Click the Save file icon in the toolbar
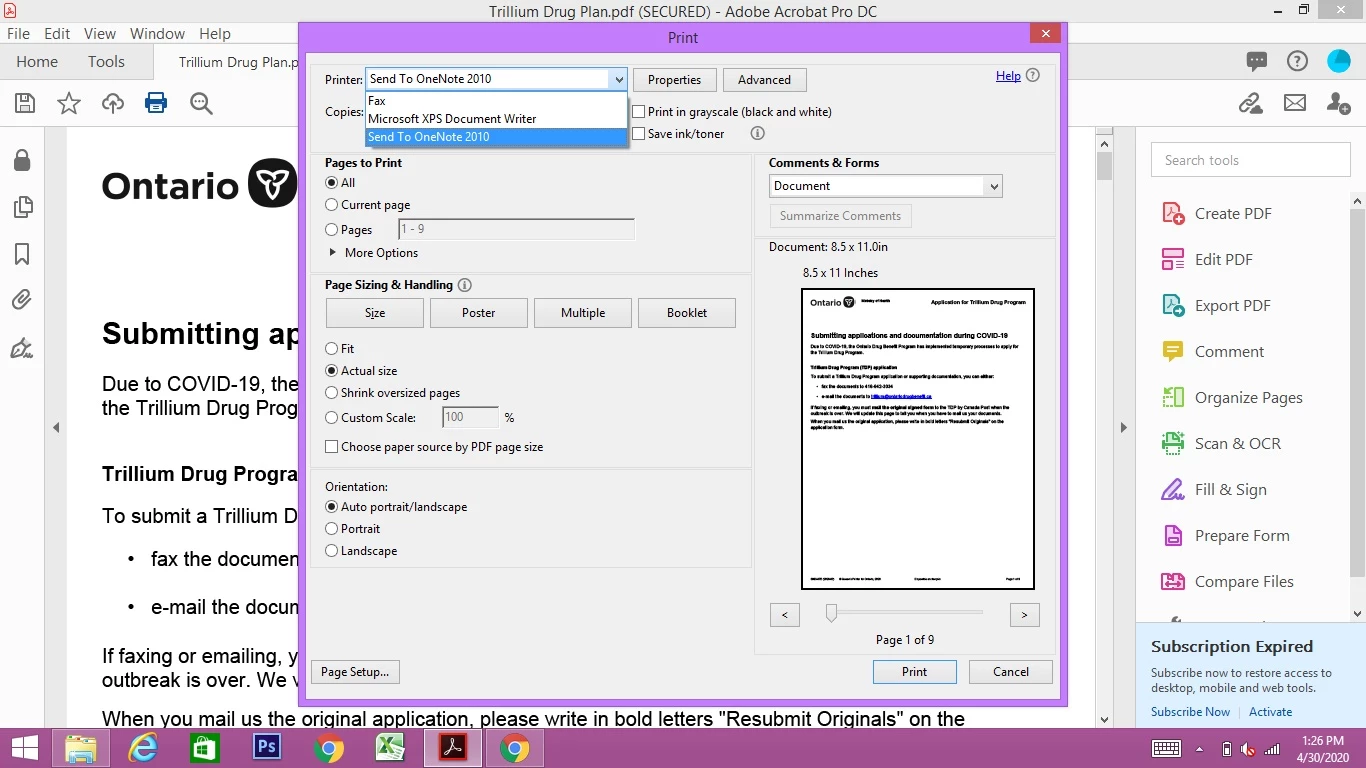This screenshot has height=768, width=1366. click(25, 103)
